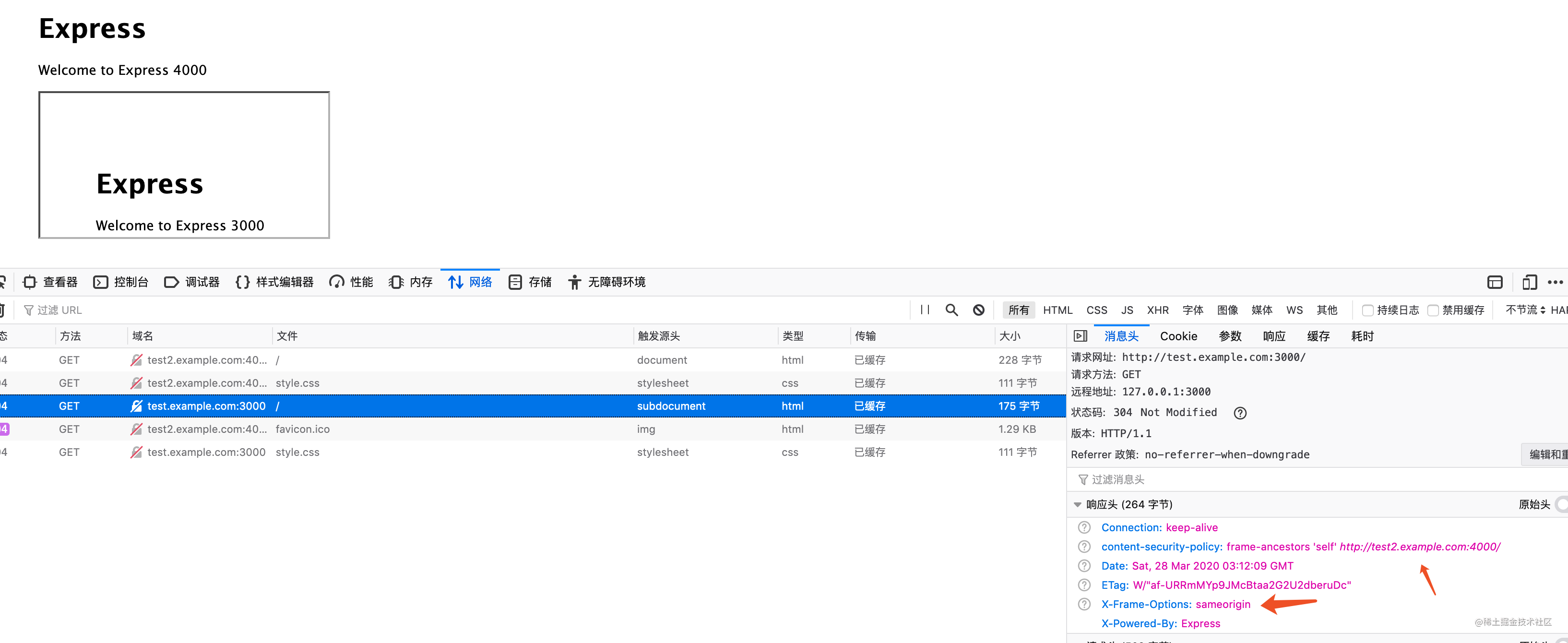This screenshot has width=1568, height=643.
Task: Click the clear requests circle-slash icon
Action: coord(978,310)
